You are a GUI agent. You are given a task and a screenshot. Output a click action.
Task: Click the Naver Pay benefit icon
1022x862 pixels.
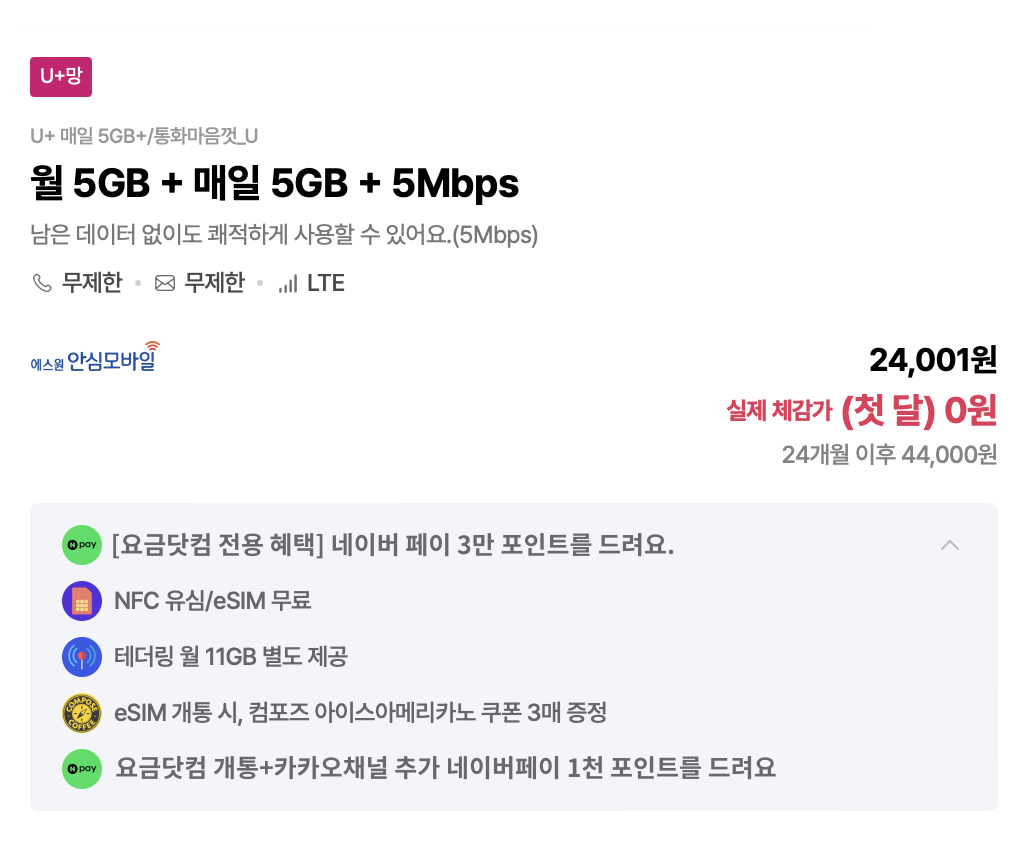tap(81, 545)
